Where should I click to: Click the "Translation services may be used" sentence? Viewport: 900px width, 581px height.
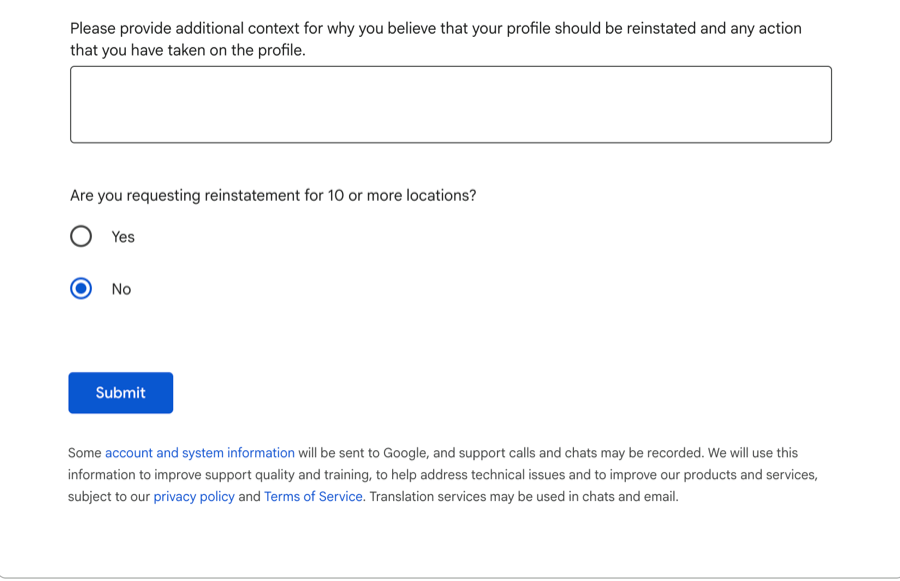tap(524, 497)
